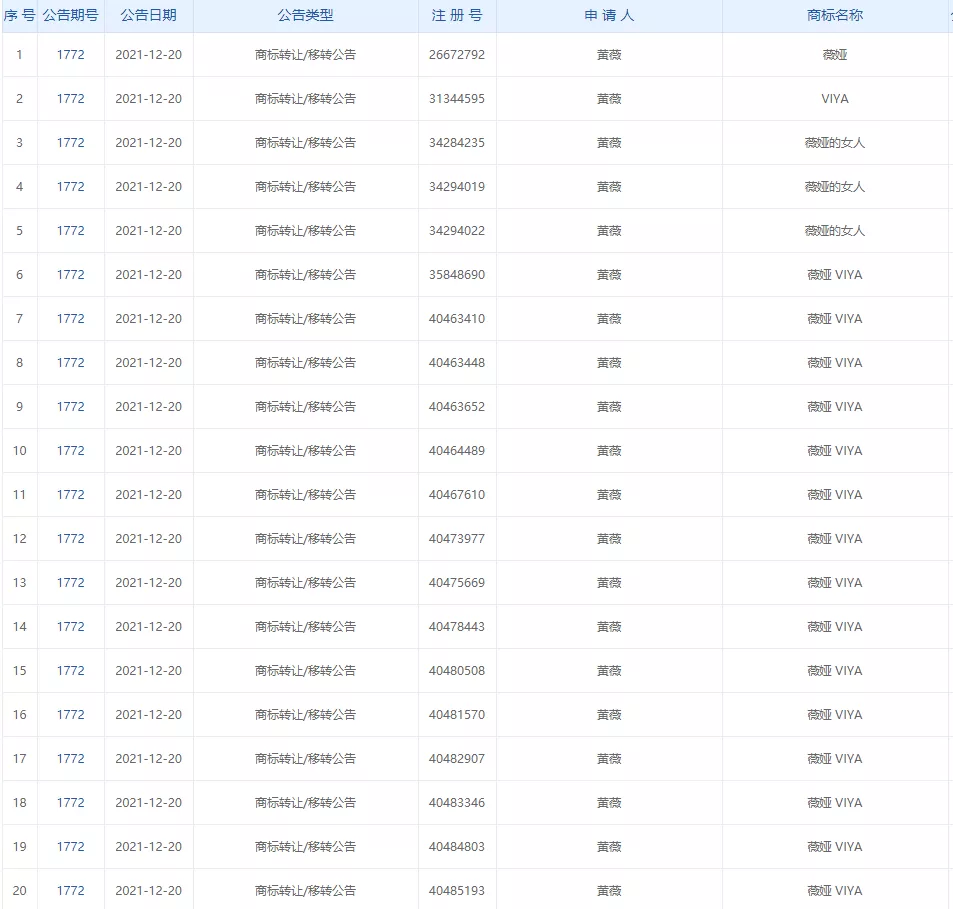
Task: Click 商标转让/移转公告 type in row 11
Action: (x=306, y=495)
